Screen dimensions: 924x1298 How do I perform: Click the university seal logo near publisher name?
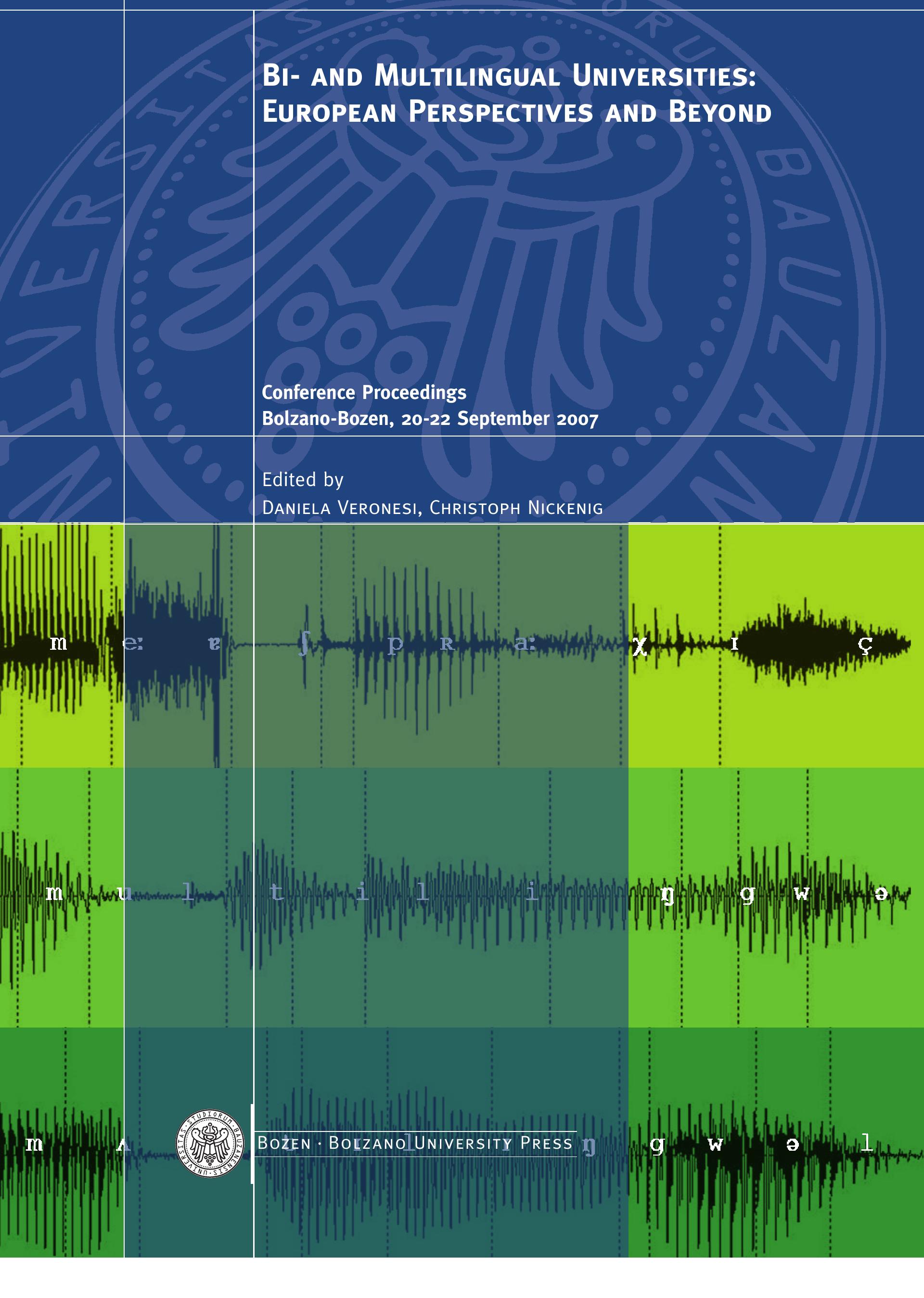210,1143
